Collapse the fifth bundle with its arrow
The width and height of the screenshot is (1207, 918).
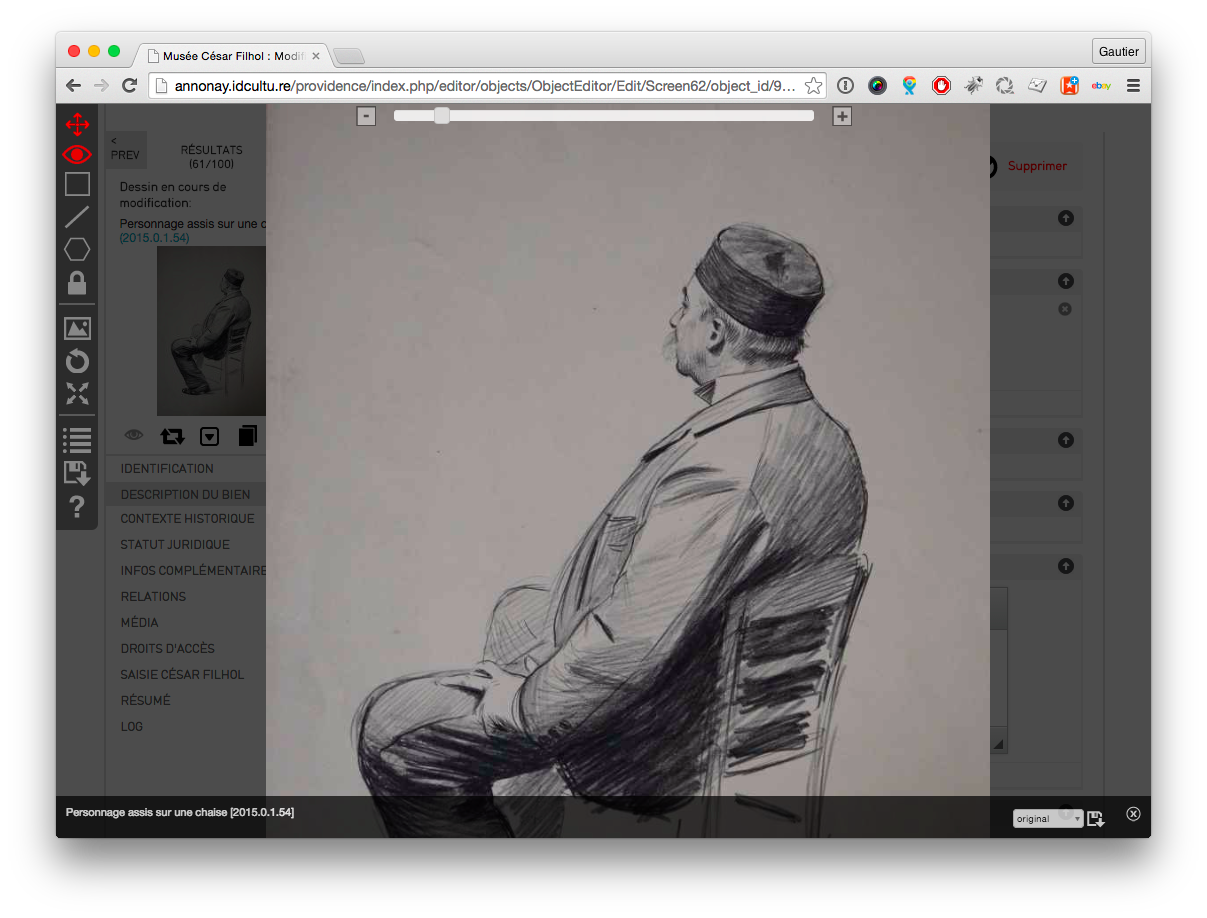[x=1065, y=566]
